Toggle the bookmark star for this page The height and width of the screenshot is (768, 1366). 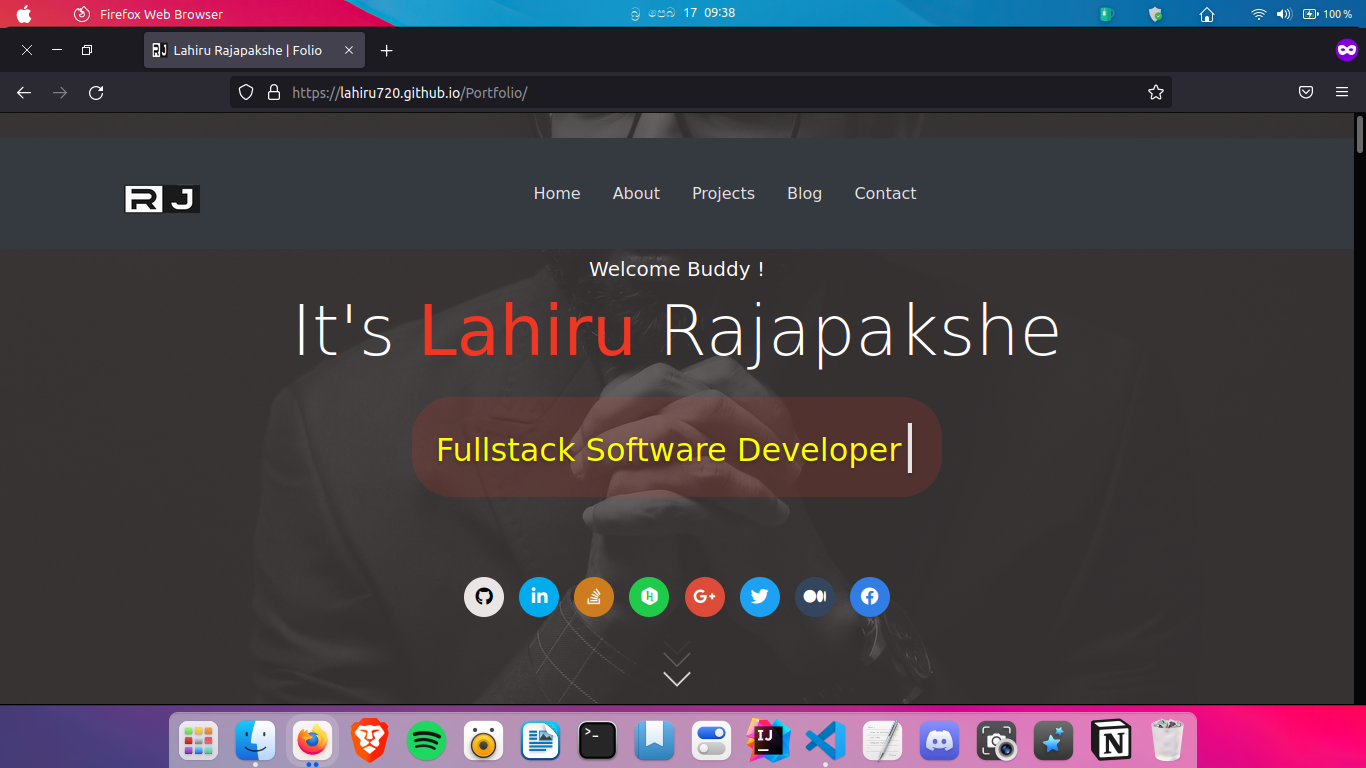tap(1156, 92)
